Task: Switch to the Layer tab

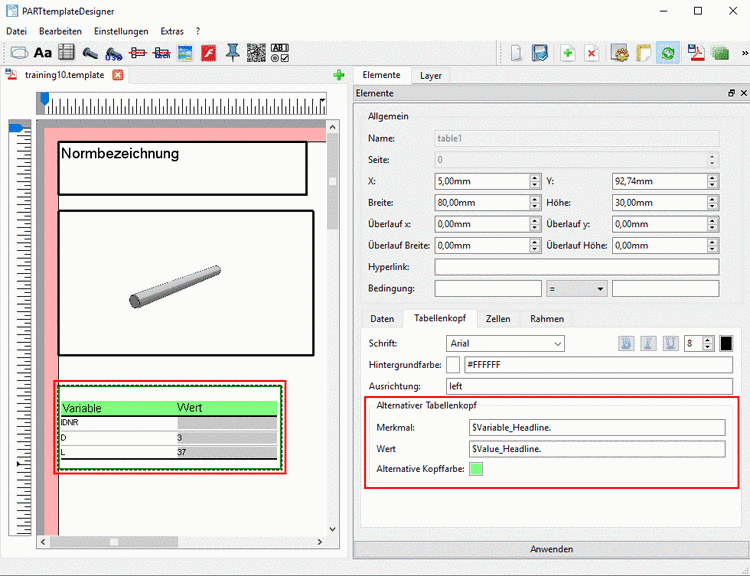Action: pos(430,76)
